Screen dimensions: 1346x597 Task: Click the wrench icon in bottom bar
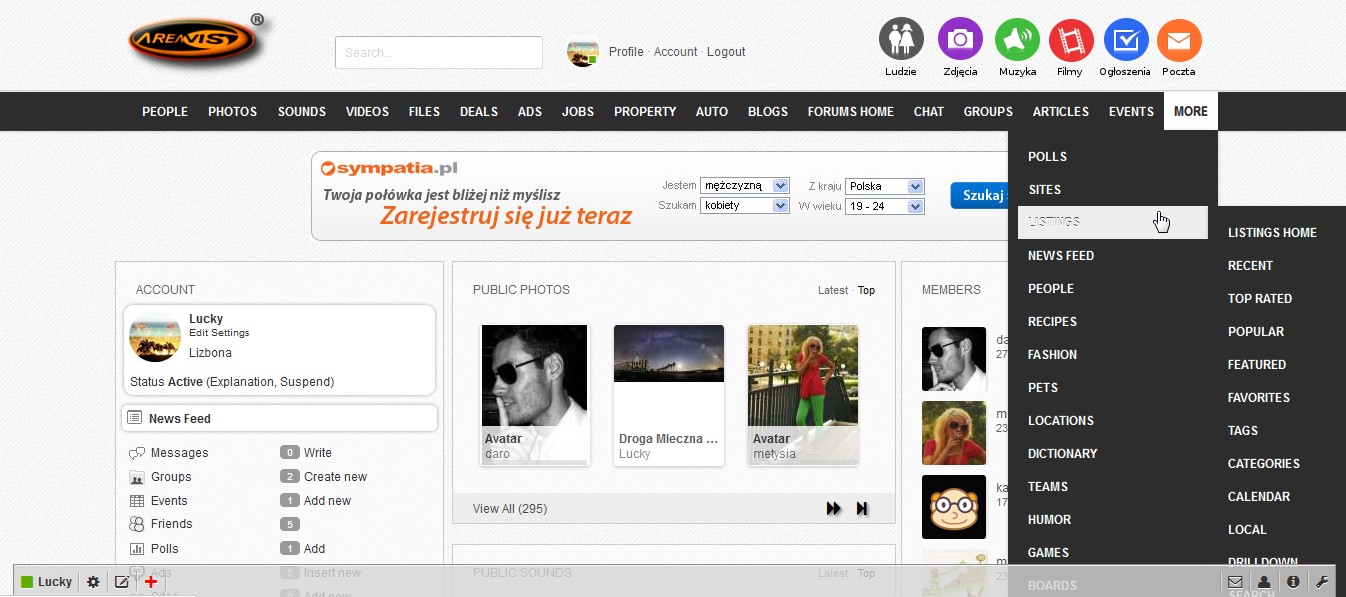[x=1321, y=582]
